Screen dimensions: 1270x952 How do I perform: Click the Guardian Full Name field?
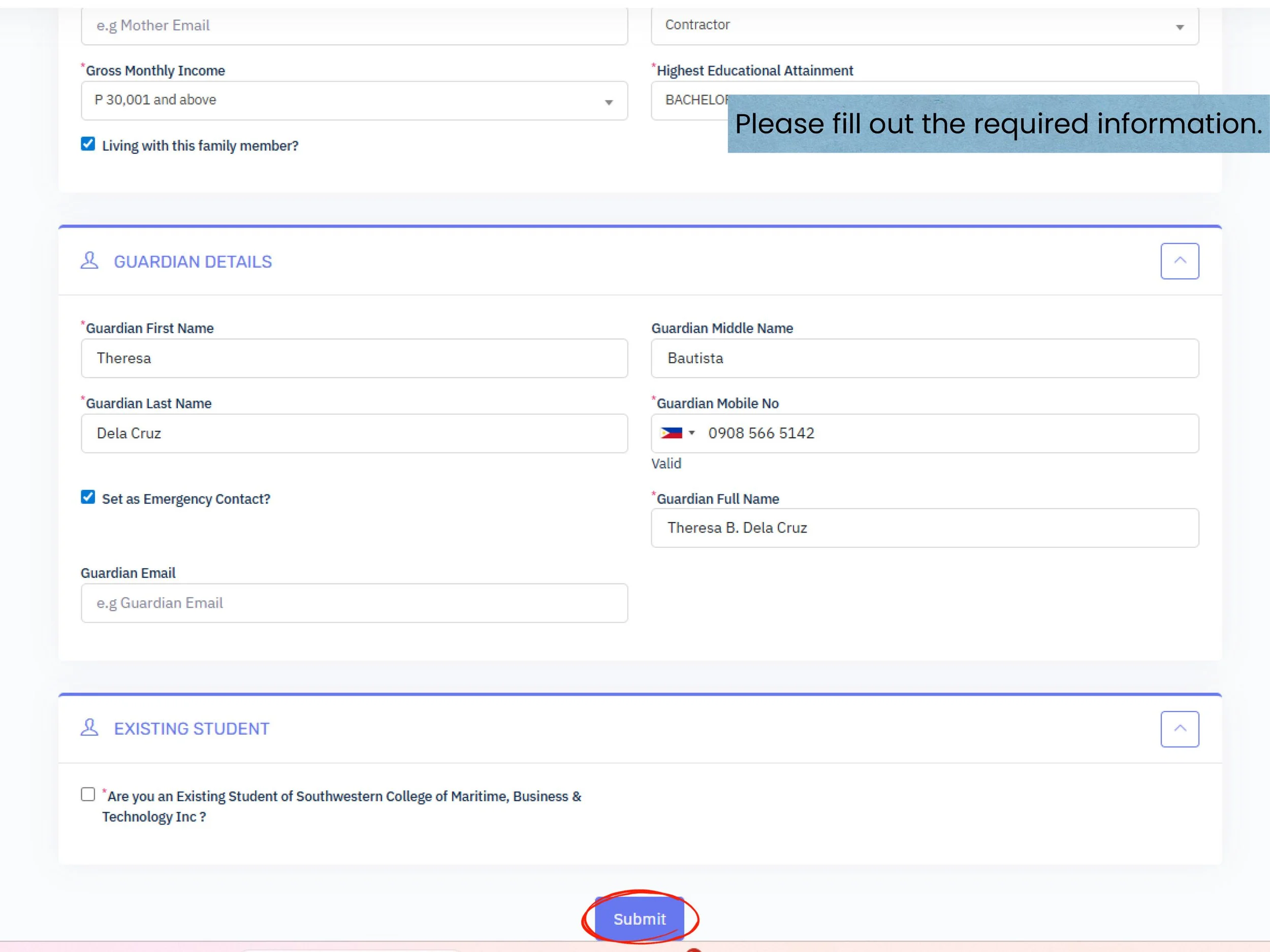pyautogui.click(x=925, y=528)
